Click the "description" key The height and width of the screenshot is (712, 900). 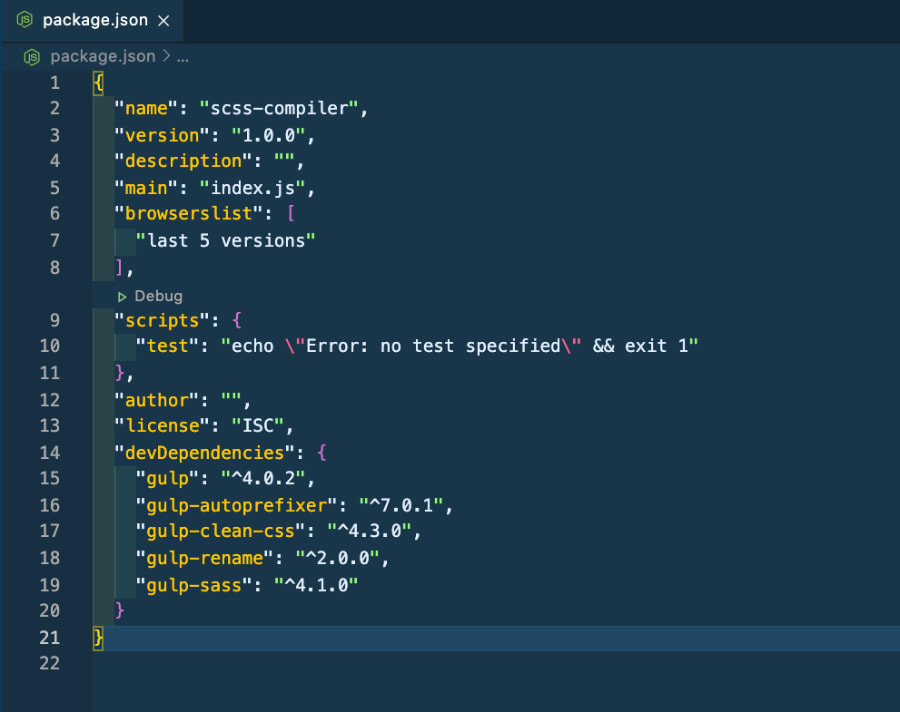(184, 161)
